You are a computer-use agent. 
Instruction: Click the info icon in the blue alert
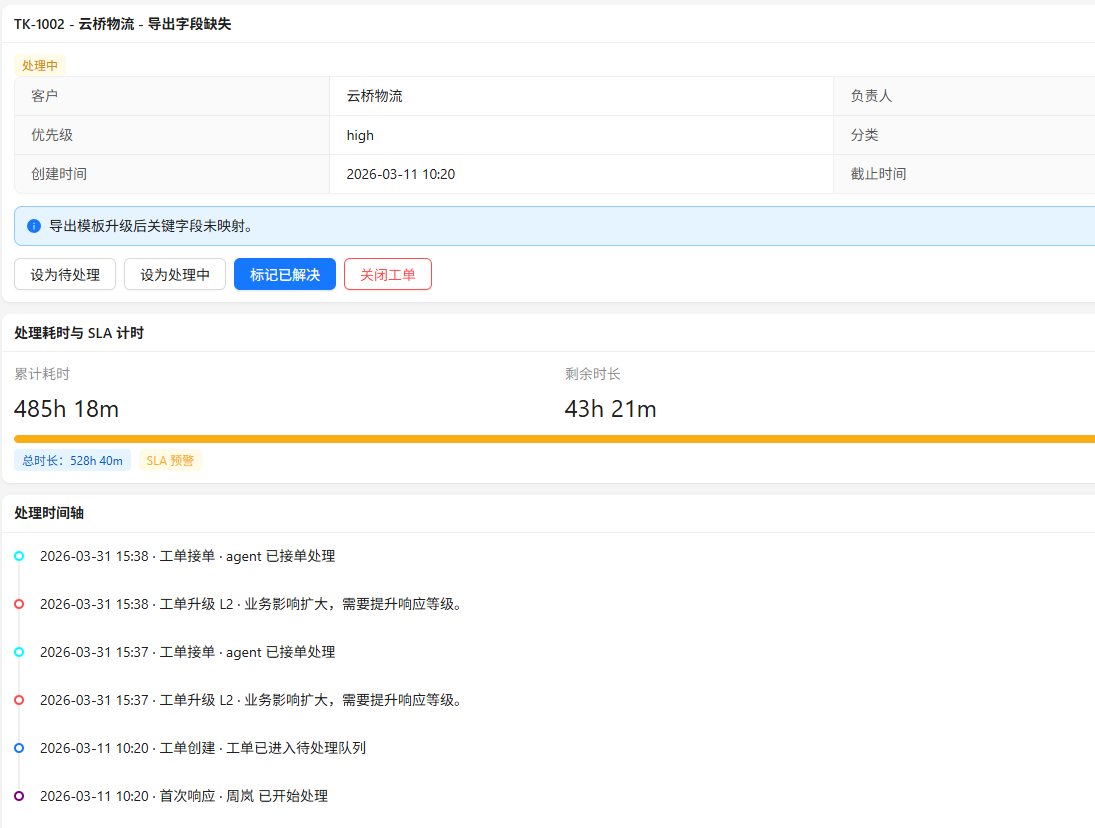click(34, 226)
